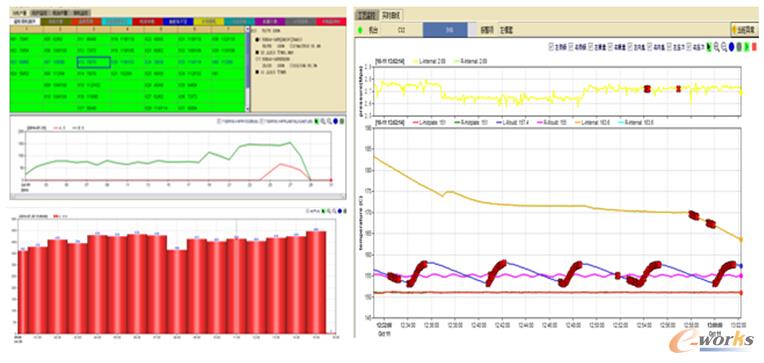The image size is (764, 363).
Task: Stop real-time curve with the red stop icon
Action: coord(754,47)
